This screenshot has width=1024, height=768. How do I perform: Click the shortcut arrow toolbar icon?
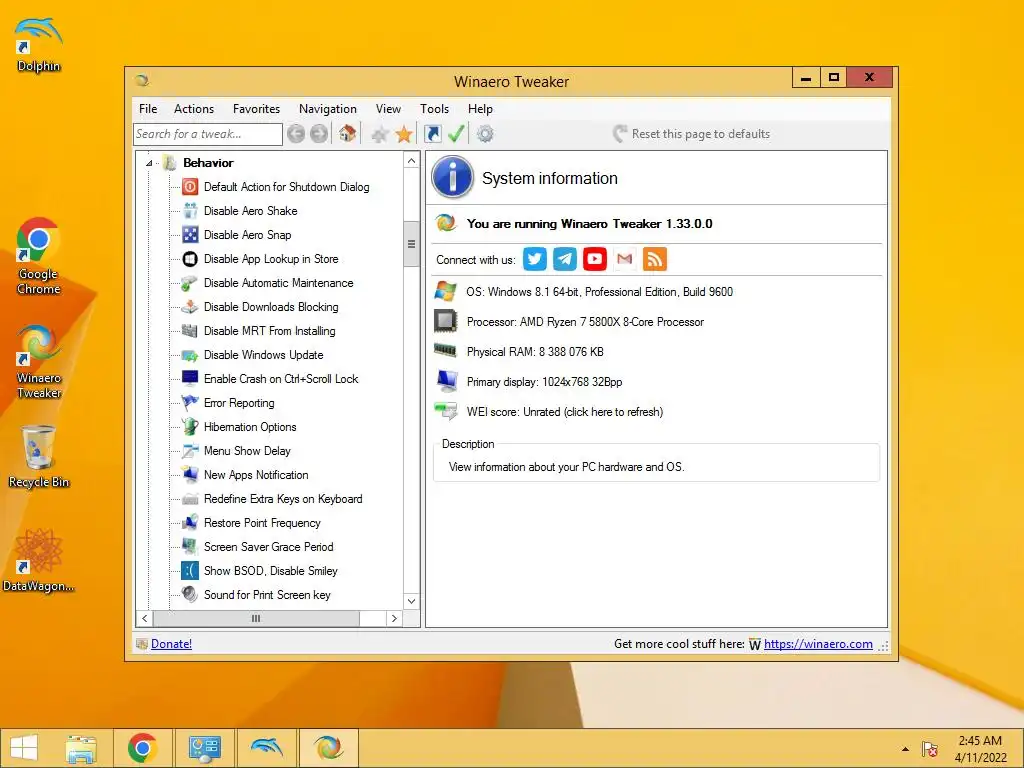[432, 134]
